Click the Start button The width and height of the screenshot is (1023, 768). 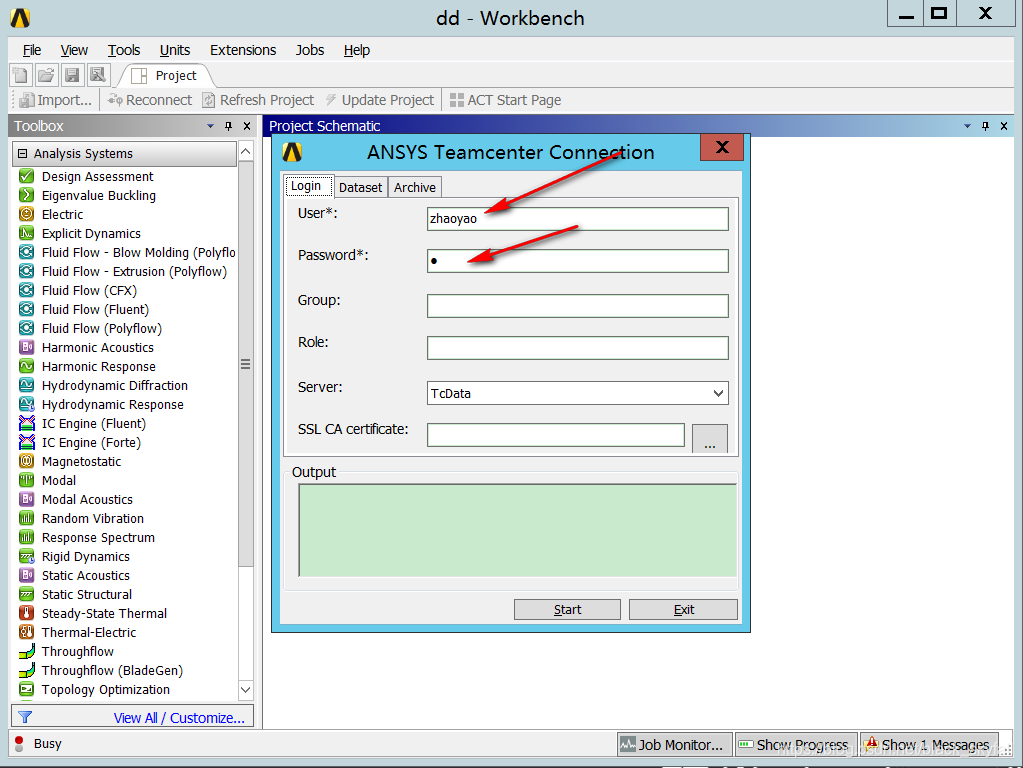[567, 609]
